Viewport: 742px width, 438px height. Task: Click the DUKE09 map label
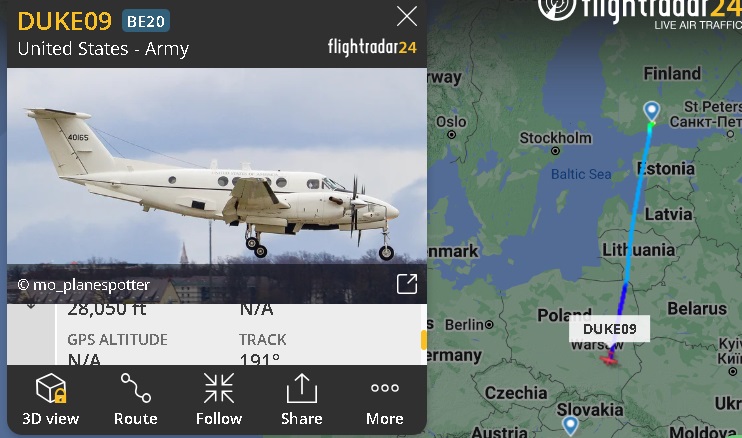609,329
